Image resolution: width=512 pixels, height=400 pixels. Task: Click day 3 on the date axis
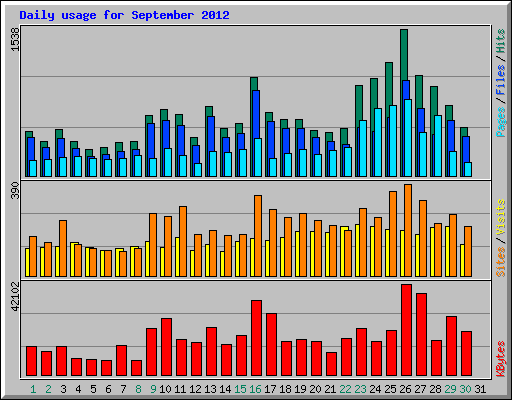(63, 389)
